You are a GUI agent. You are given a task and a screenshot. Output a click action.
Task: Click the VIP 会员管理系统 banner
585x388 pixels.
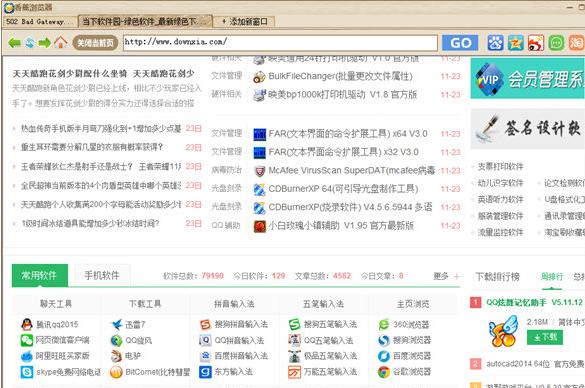(527, 79)
